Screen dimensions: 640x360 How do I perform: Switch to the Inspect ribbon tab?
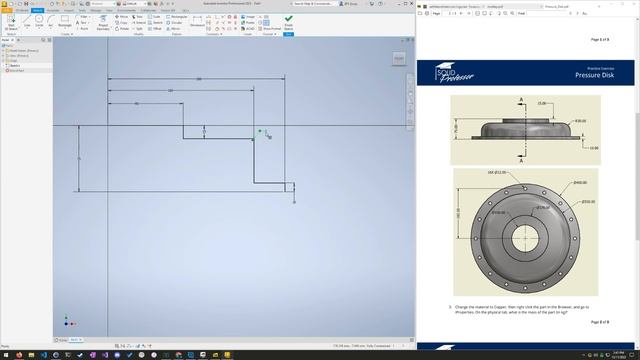[69, 10]
